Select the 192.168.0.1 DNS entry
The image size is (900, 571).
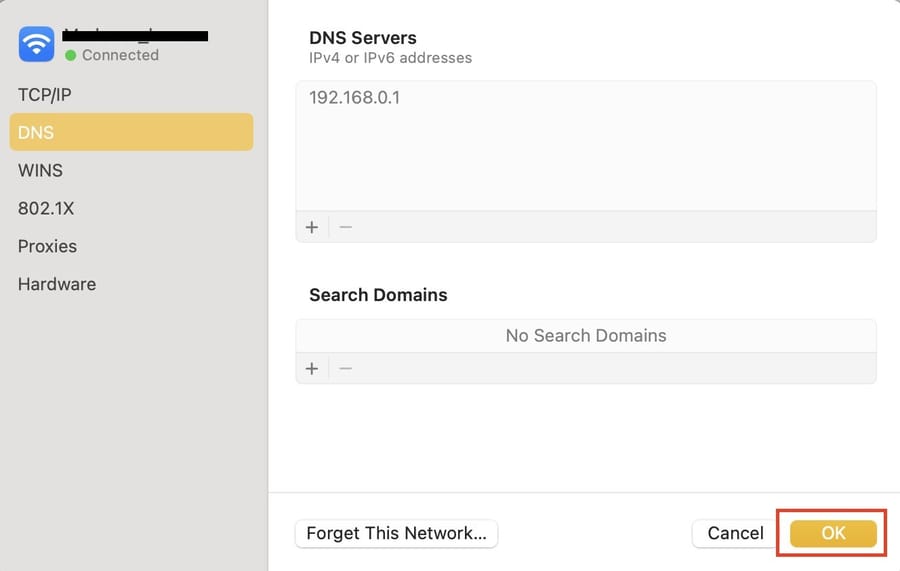point(354,98)
